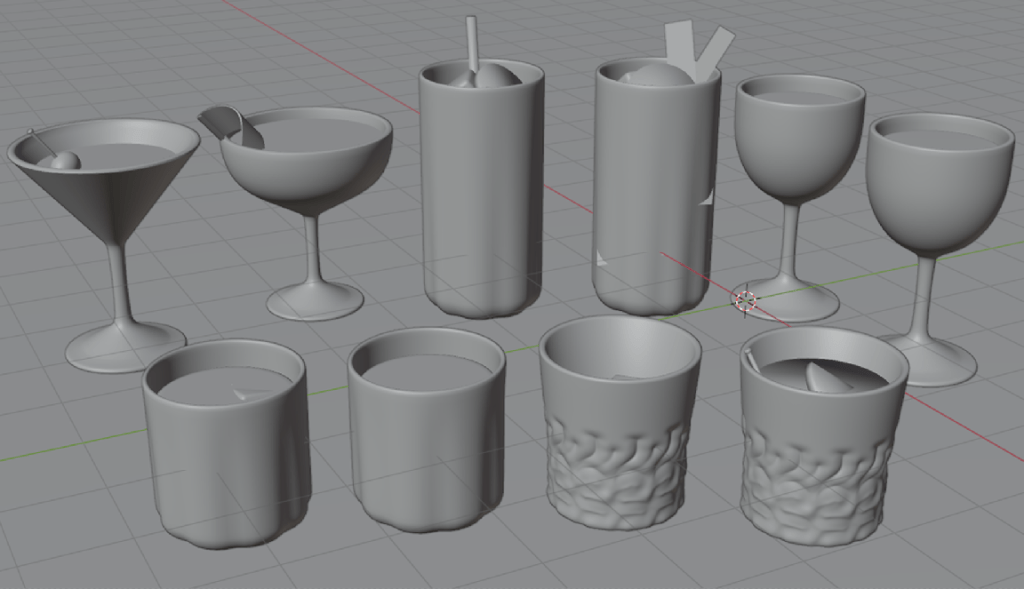Click the 3D cursor at world origin
Screen dimensions: 1024x589
pyautogui.click(x=746, y=299)
